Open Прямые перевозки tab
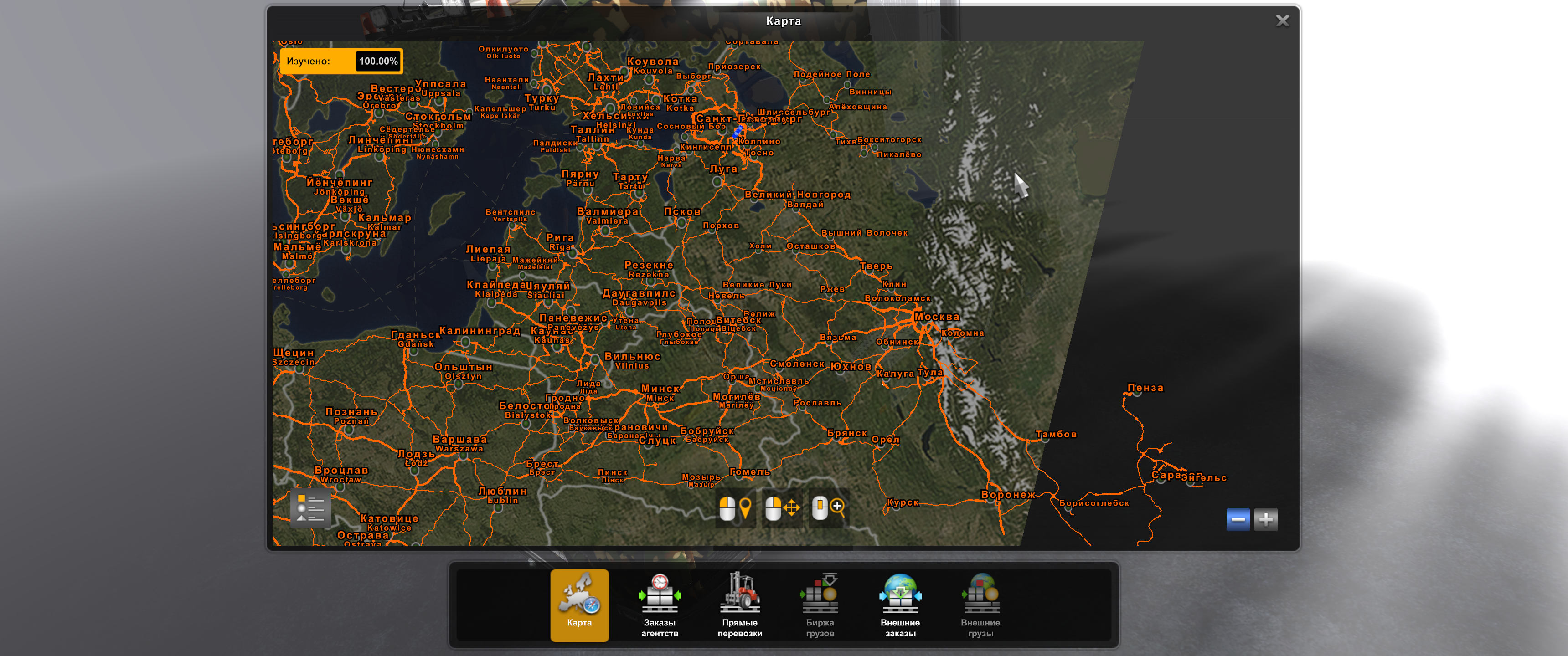 [x=740, y=605]
